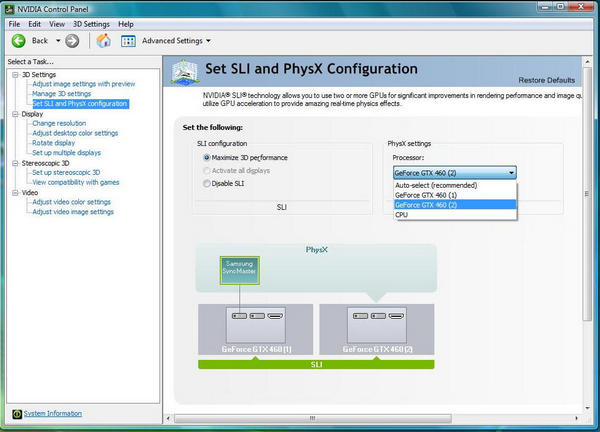Select the Samsung SyncMaster display box
This screenshot has height=432, width=600.
pyautogui.click(x=240, y=270)
